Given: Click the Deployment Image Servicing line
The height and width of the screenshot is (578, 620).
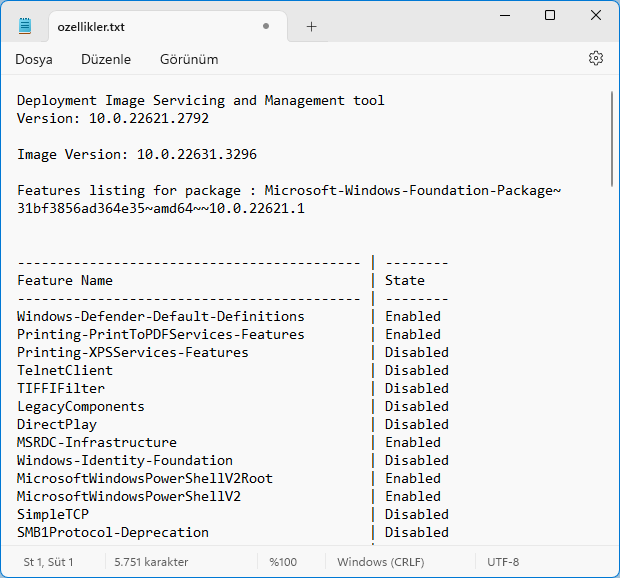Looking at the screenshot, I should coord(200,100).
